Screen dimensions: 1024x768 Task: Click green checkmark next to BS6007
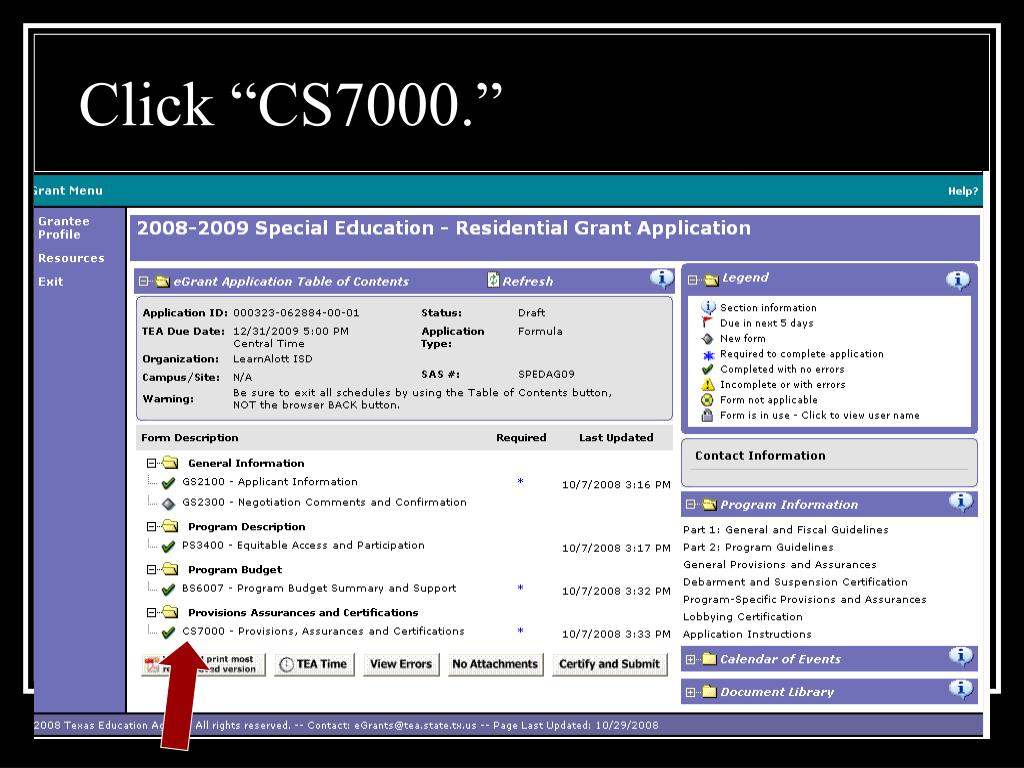pyautogui.click(x=168, y=589)
